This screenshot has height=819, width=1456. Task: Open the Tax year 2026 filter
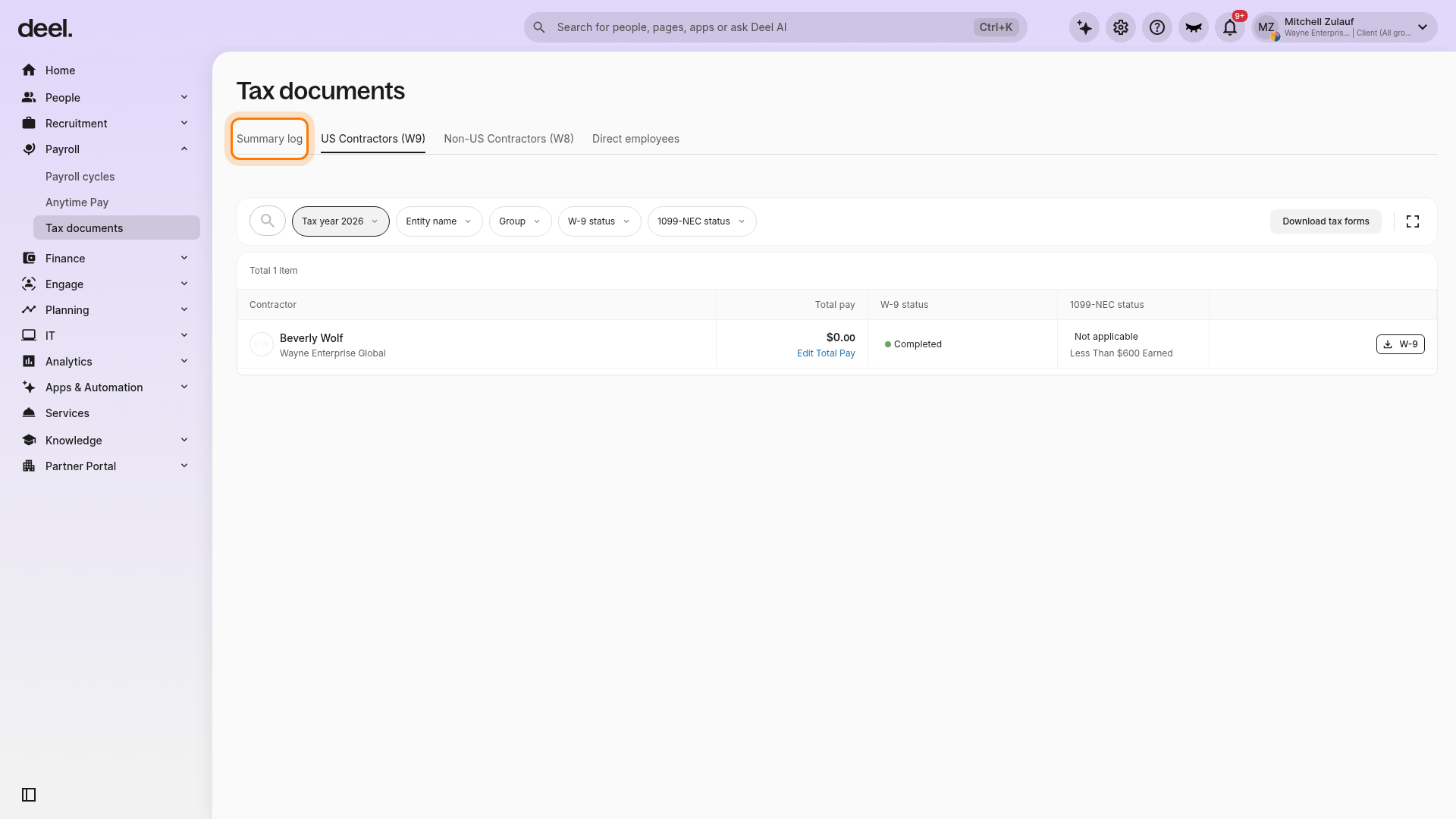tap(340, 221)
